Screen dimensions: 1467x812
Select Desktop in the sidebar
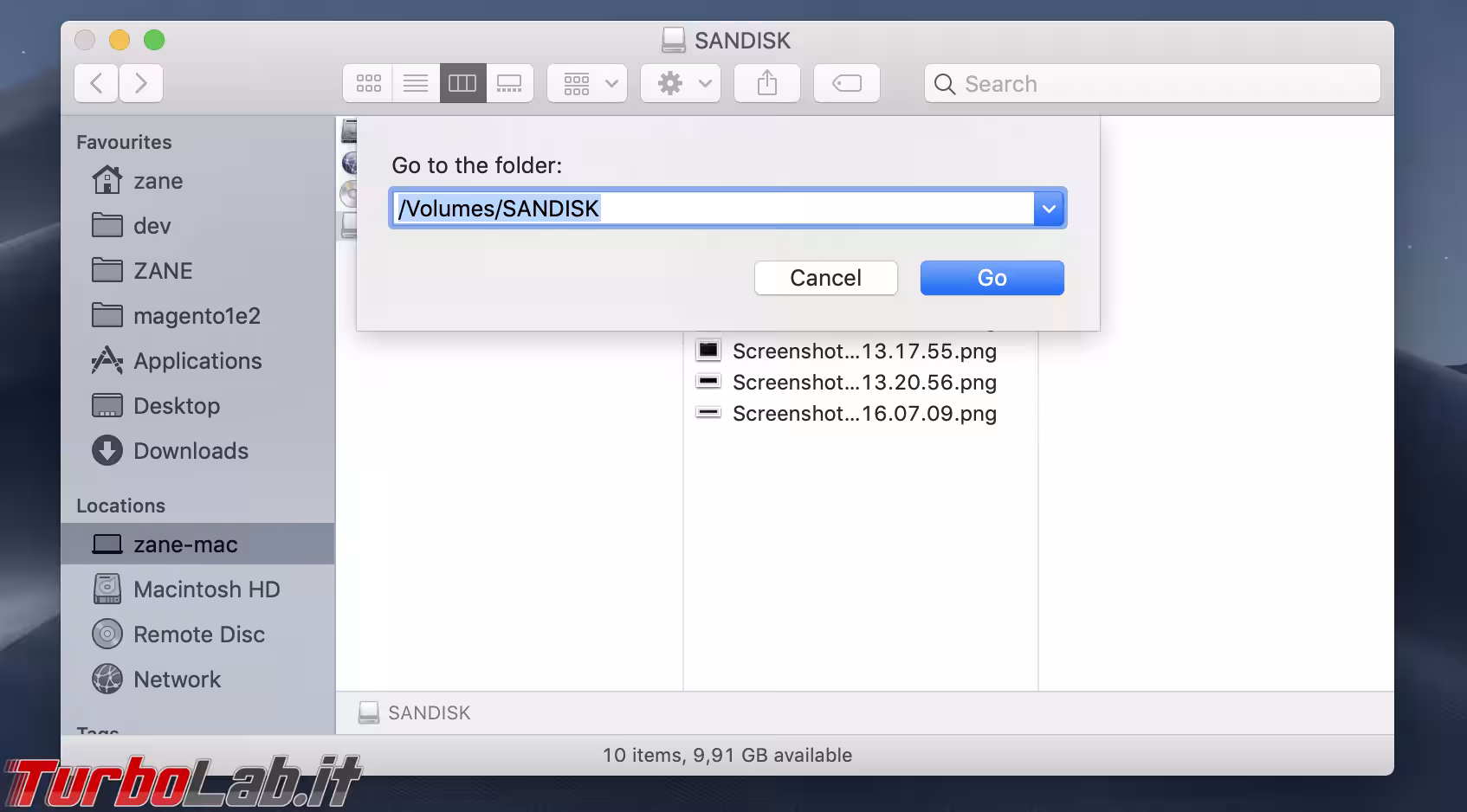(x=197, y=406)
